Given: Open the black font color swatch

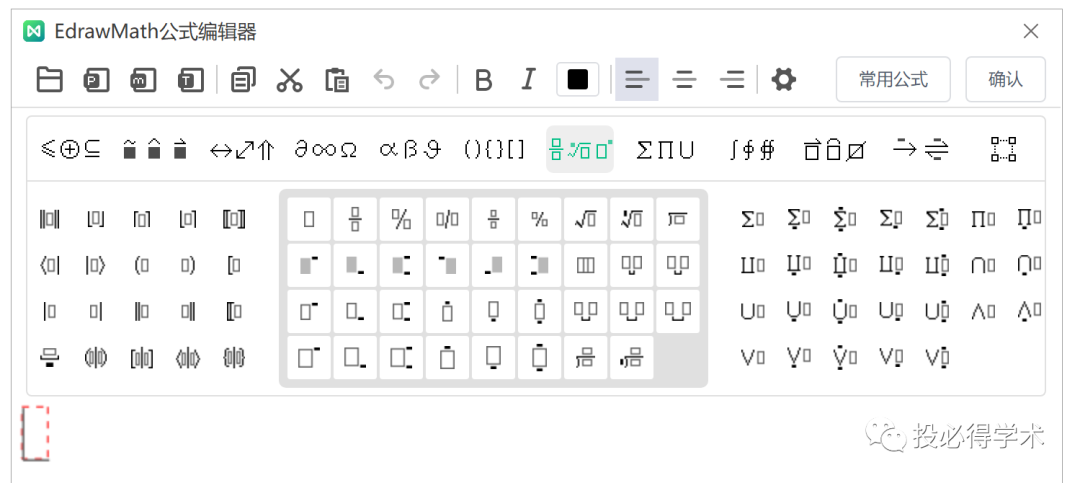Looking at the screenshot, I should (x=578, y=80).
